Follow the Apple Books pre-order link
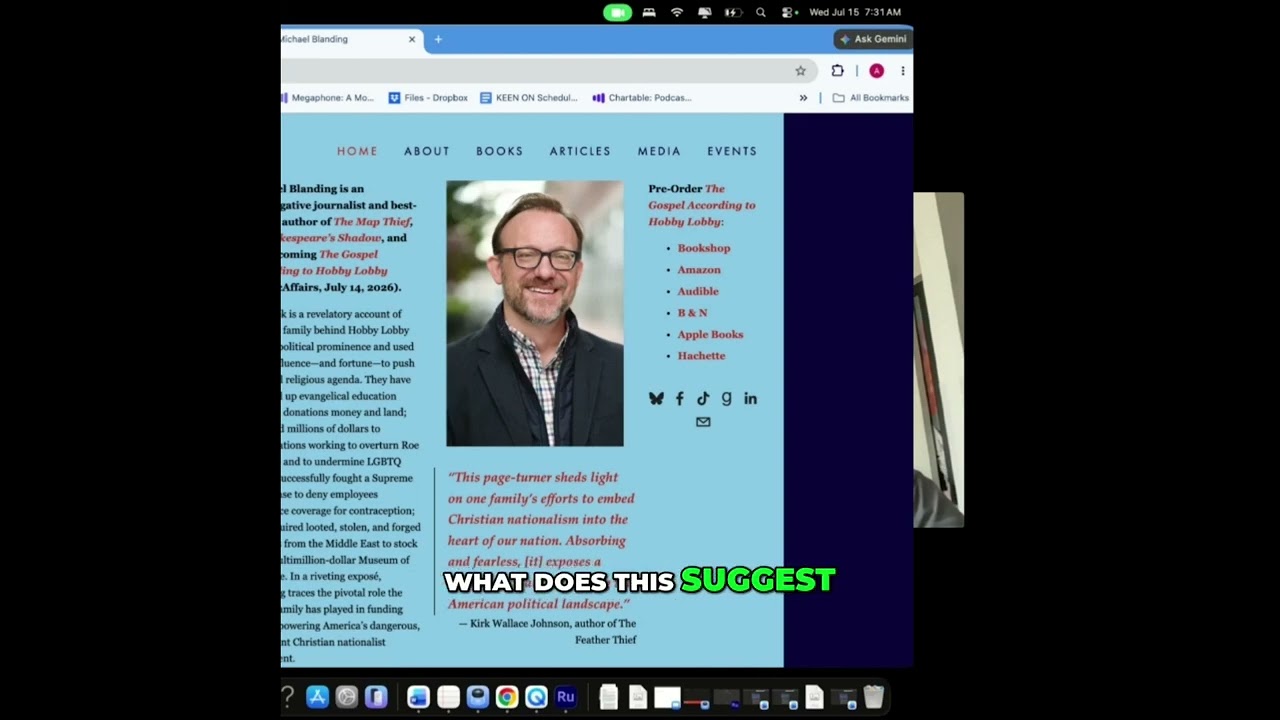The width and height of the screenshot is (1280, 720). click(710, 334)
